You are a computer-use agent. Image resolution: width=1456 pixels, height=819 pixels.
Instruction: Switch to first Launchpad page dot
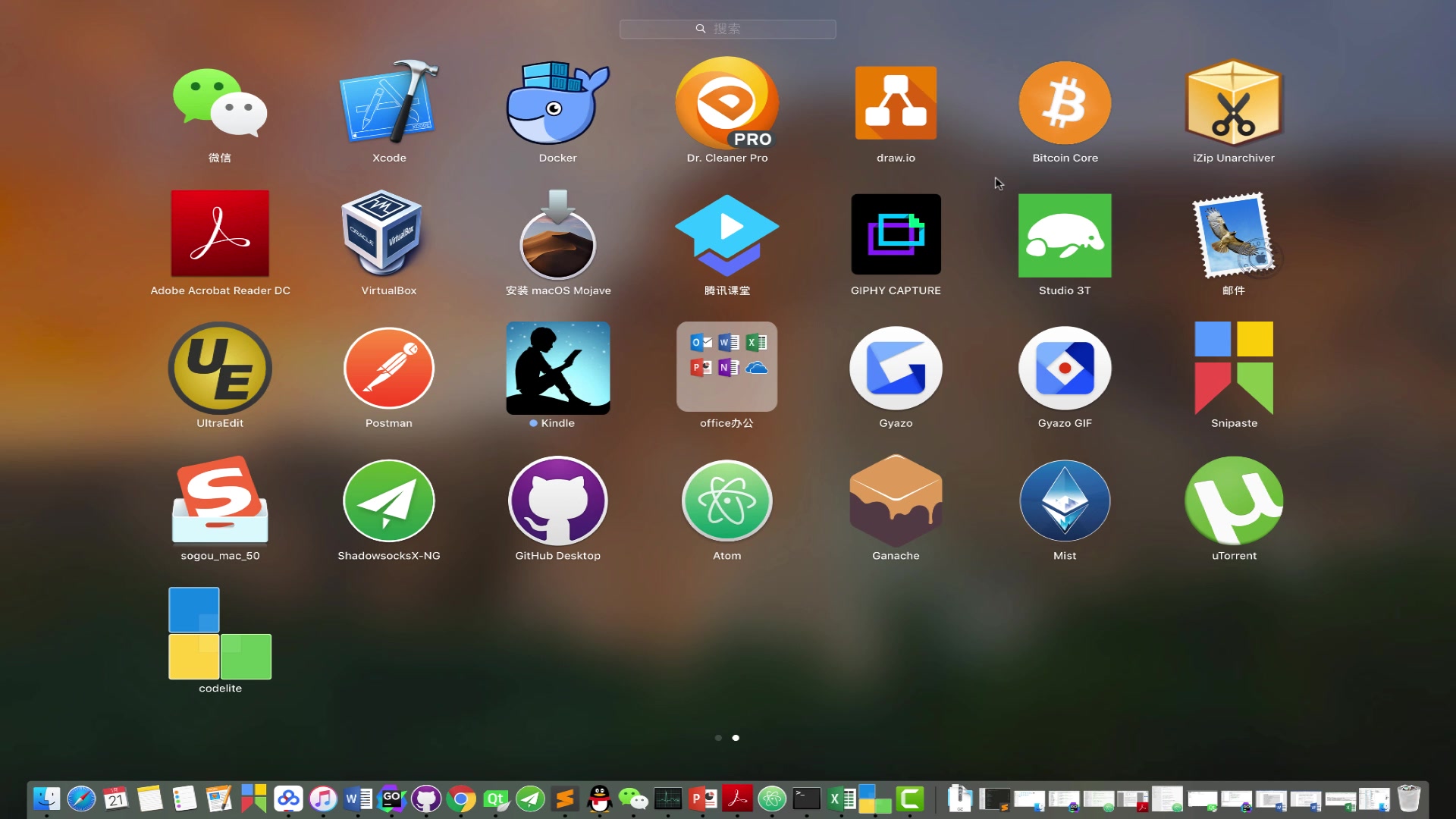click(x=718, y=738)
